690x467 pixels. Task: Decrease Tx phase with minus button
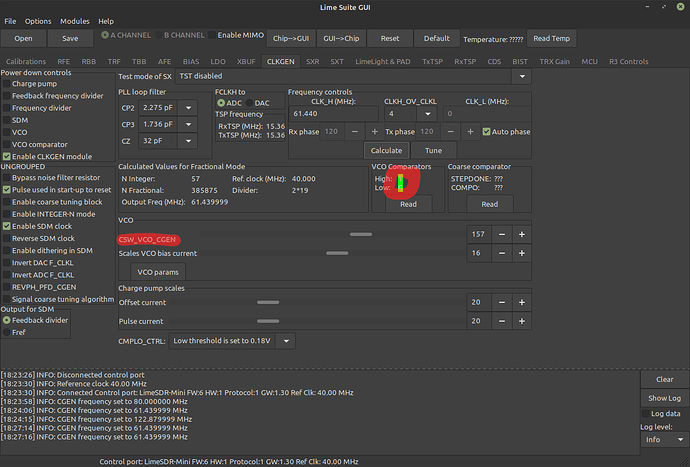coord(450,132)
